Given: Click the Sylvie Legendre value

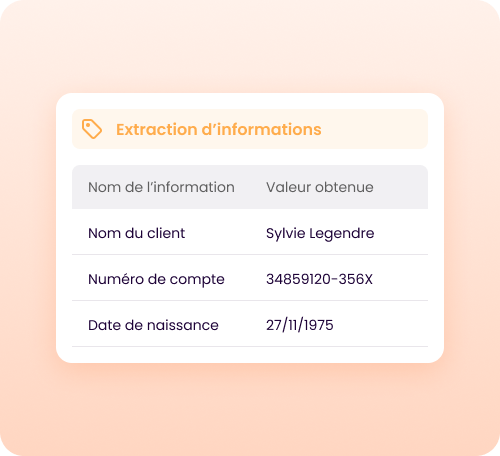Looking at the screenshot, I should (320, 233).
